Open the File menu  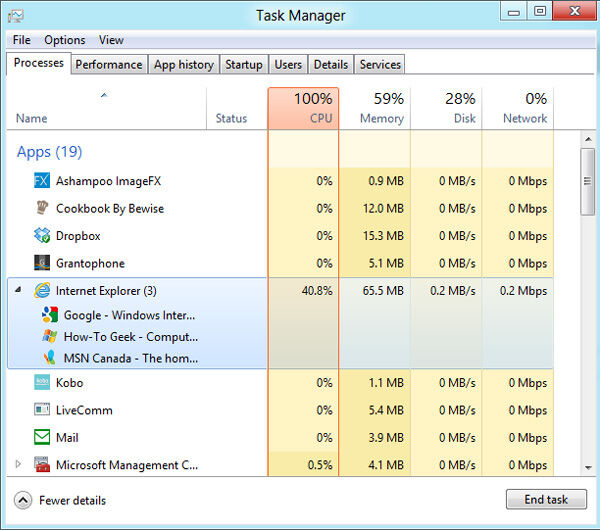21,40
